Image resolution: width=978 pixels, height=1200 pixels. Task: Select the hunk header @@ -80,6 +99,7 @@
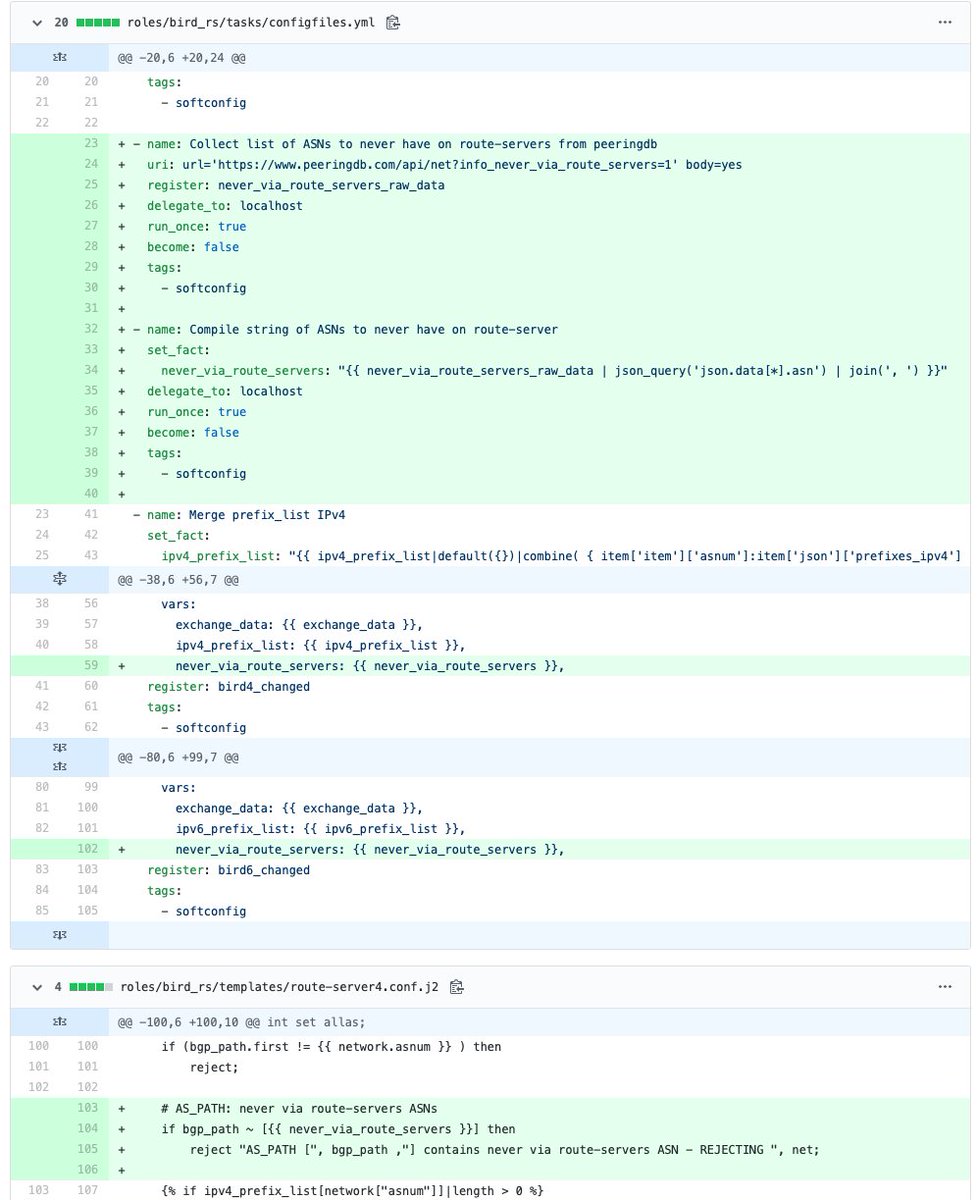(x=179, y=758)
